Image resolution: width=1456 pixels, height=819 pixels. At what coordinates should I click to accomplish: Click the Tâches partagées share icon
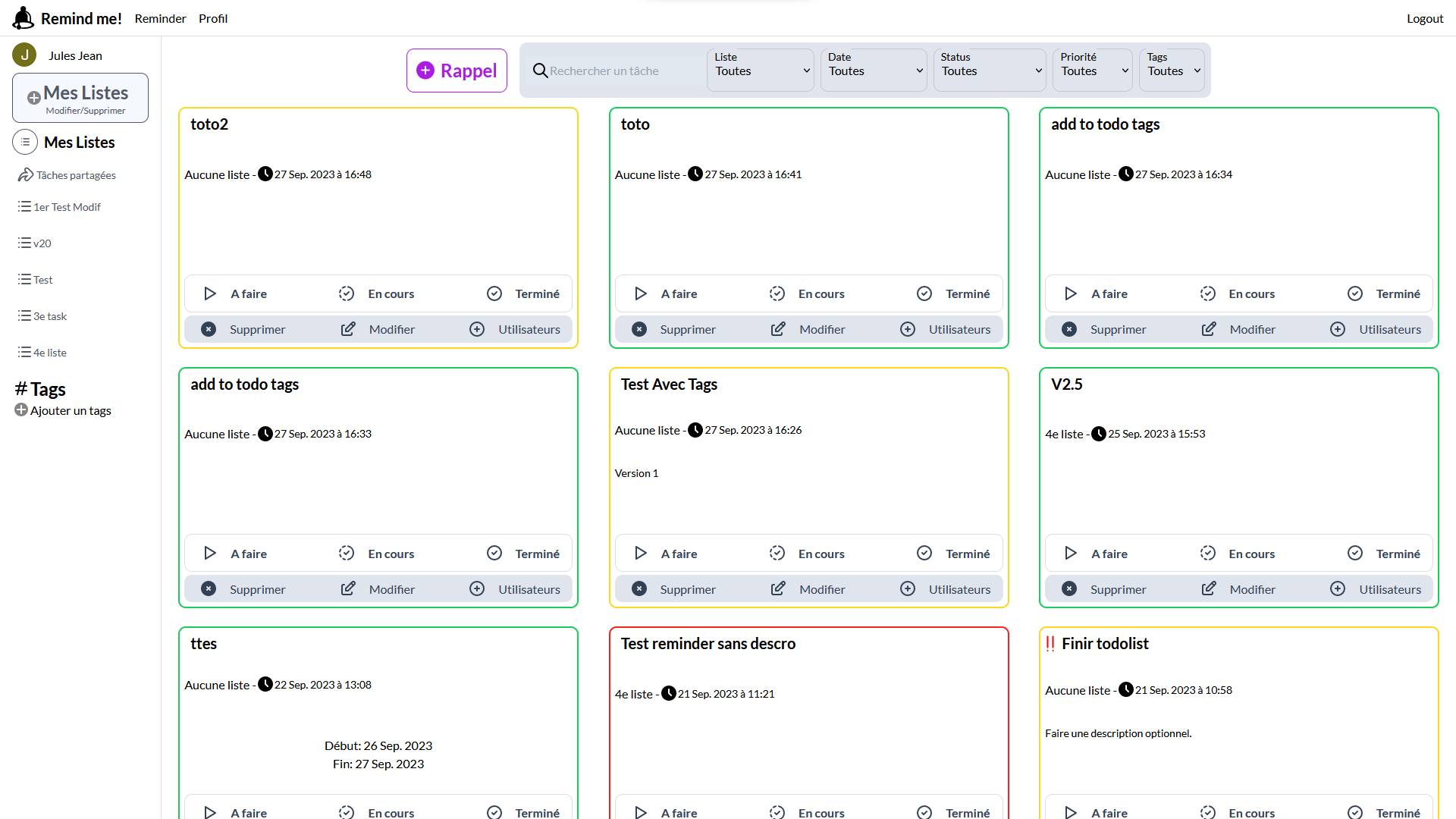pos(25,175)
